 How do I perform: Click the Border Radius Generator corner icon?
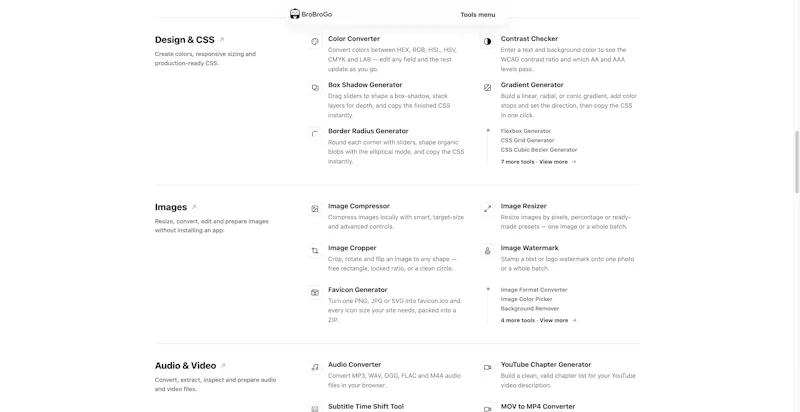pos(315,134)
